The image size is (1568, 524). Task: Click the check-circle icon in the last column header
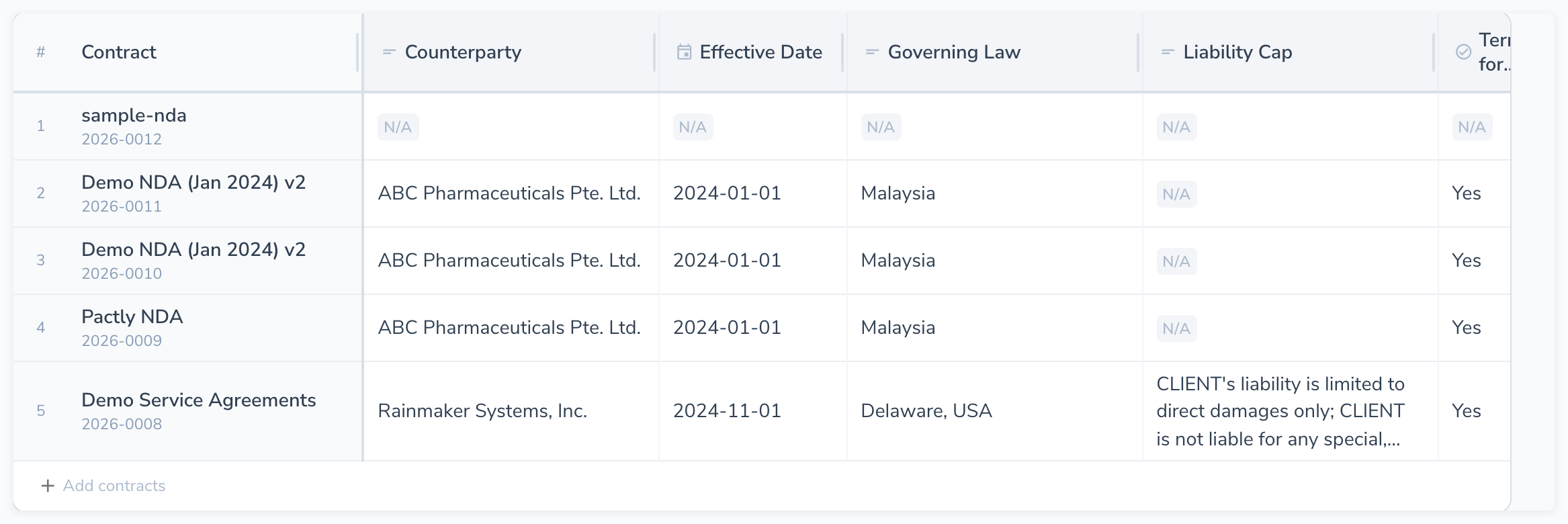(x=1463, y=52)
